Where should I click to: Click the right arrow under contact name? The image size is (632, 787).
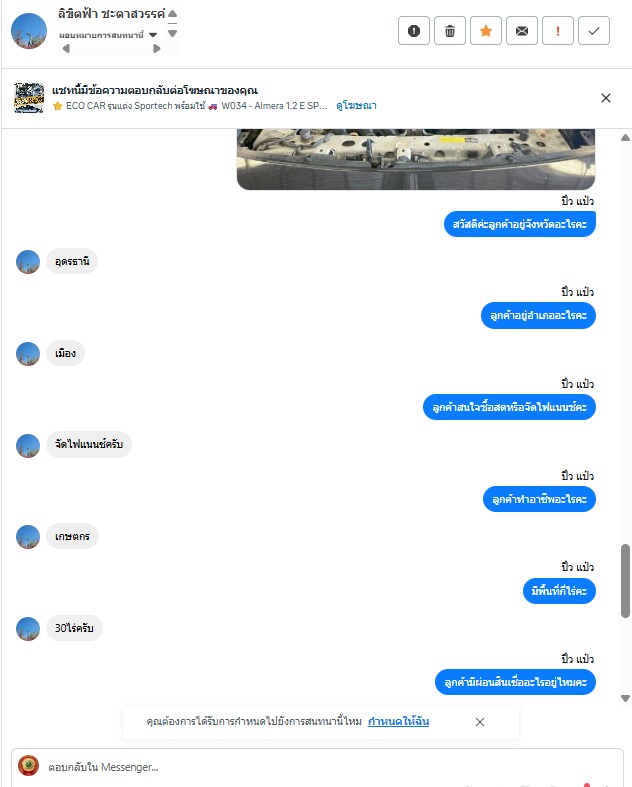[157, 49]
